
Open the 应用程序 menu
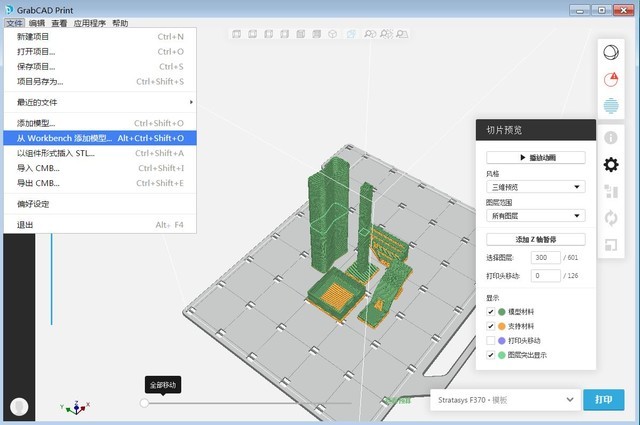click(x=89, y=23)
